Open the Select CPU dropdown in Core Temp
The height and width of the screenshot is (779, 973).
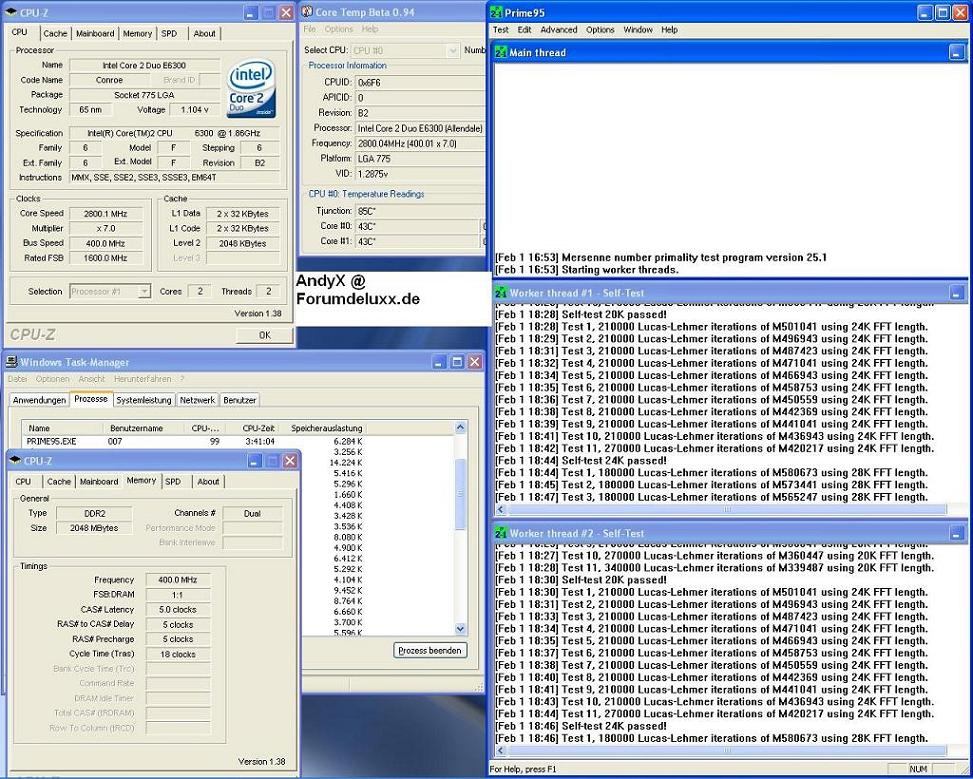(452, 50)
